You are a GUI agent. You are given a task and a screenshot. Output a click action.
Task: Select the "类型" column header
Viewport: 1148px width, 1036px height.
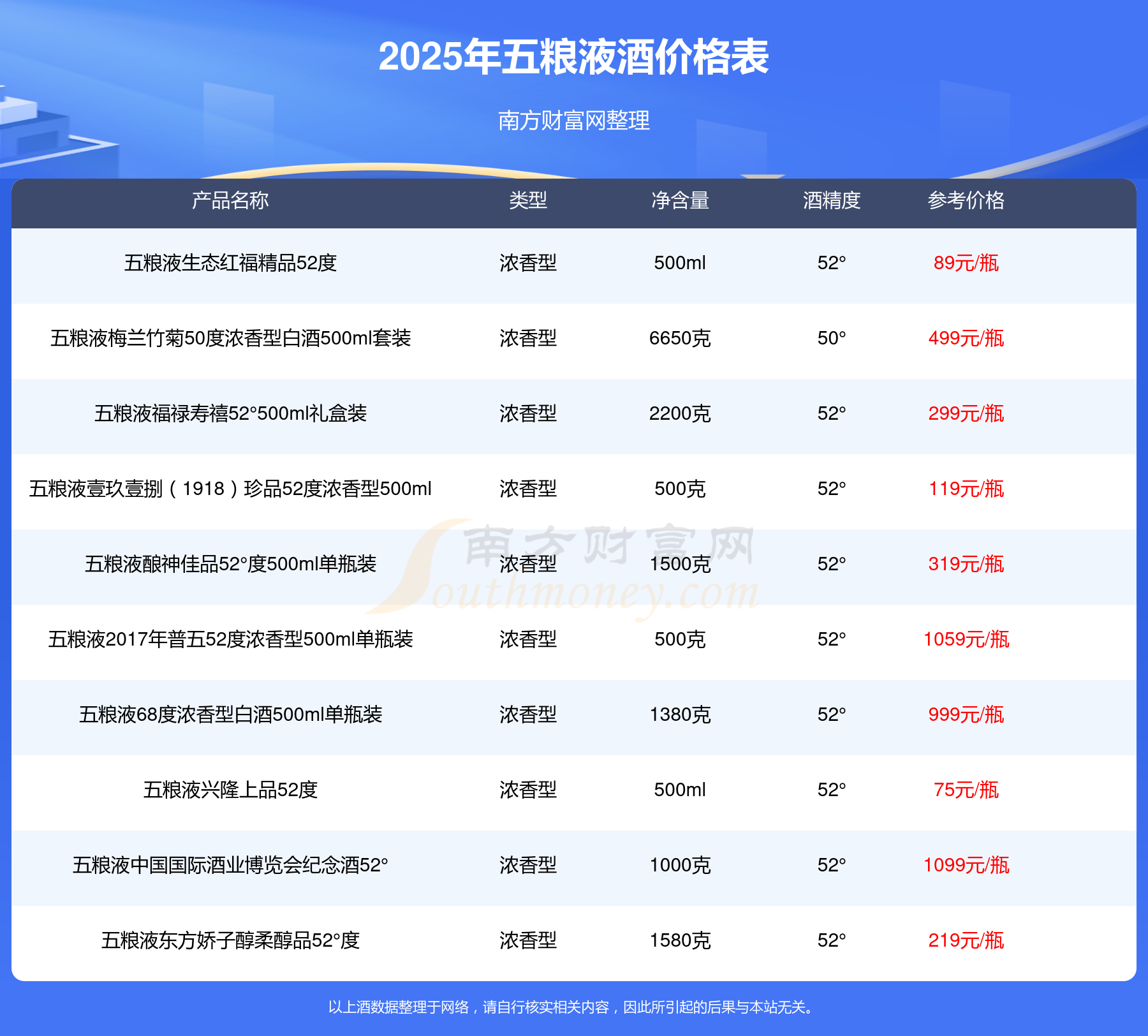click(x=528, y=200)
